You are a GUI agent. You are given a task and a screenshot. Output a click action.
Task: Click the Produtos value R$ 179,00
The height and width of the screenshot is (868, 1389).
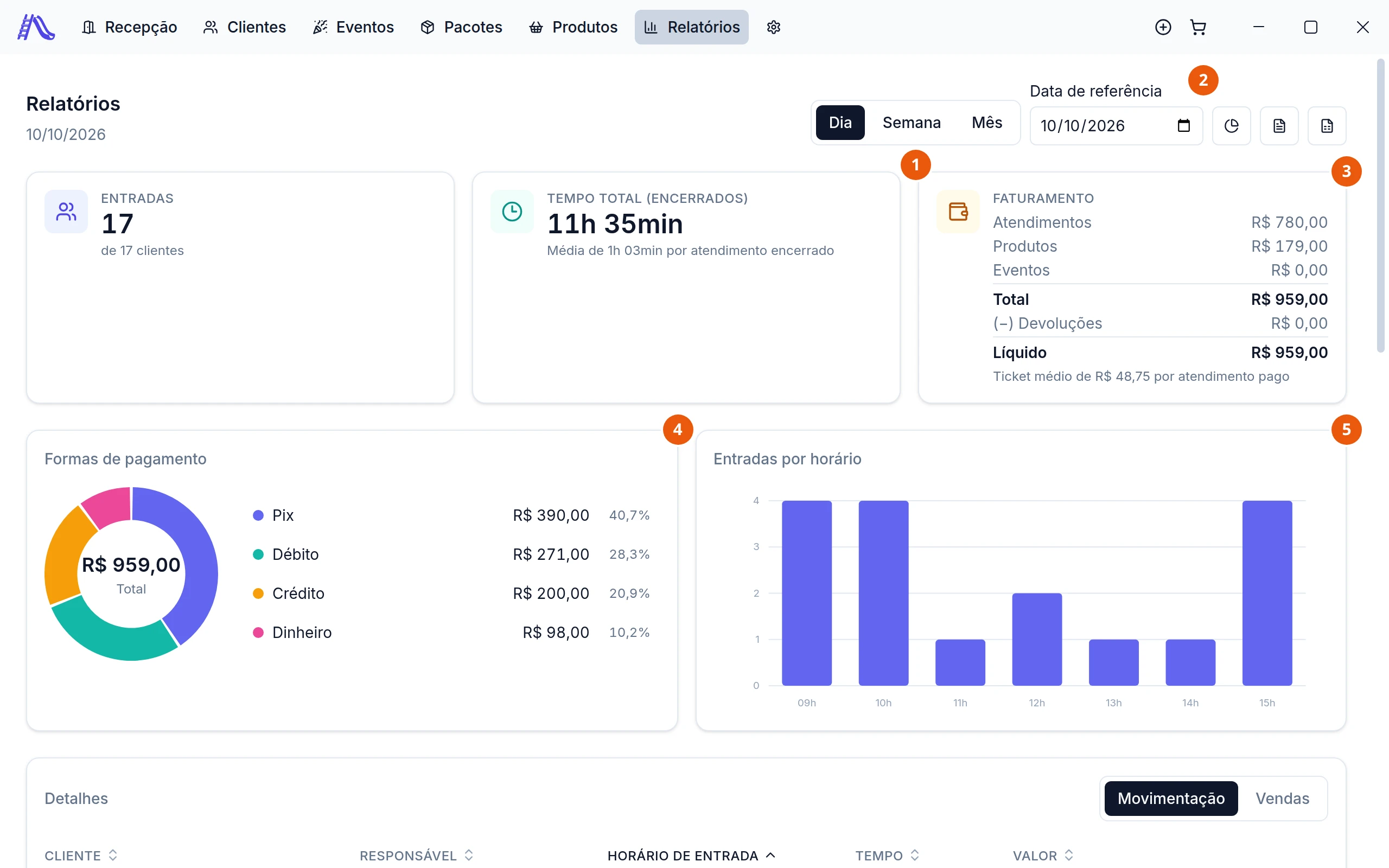[1289, 246]
